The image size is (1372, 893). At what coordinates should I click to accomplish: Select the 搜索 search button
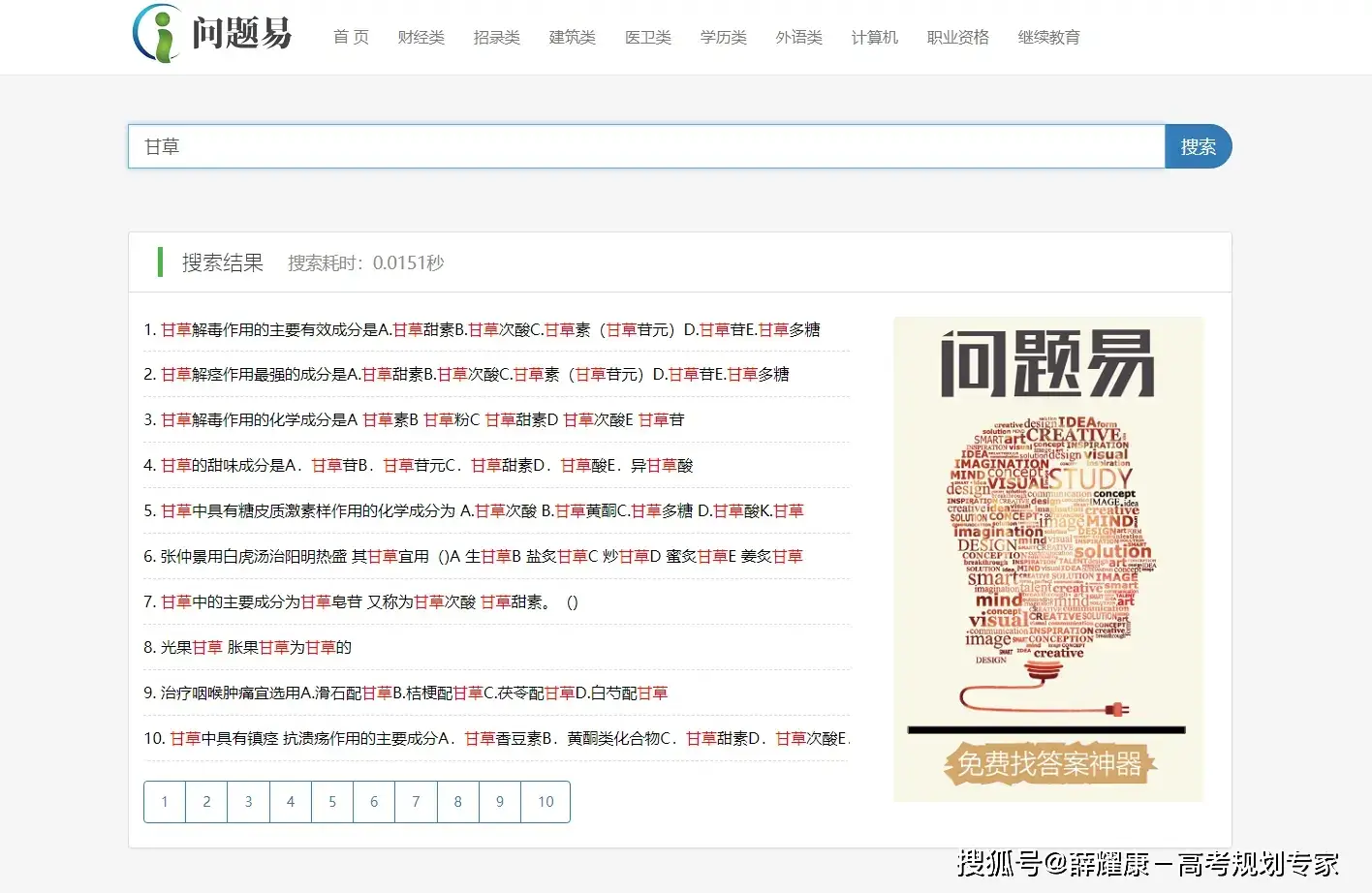[x=1199, y=145]
